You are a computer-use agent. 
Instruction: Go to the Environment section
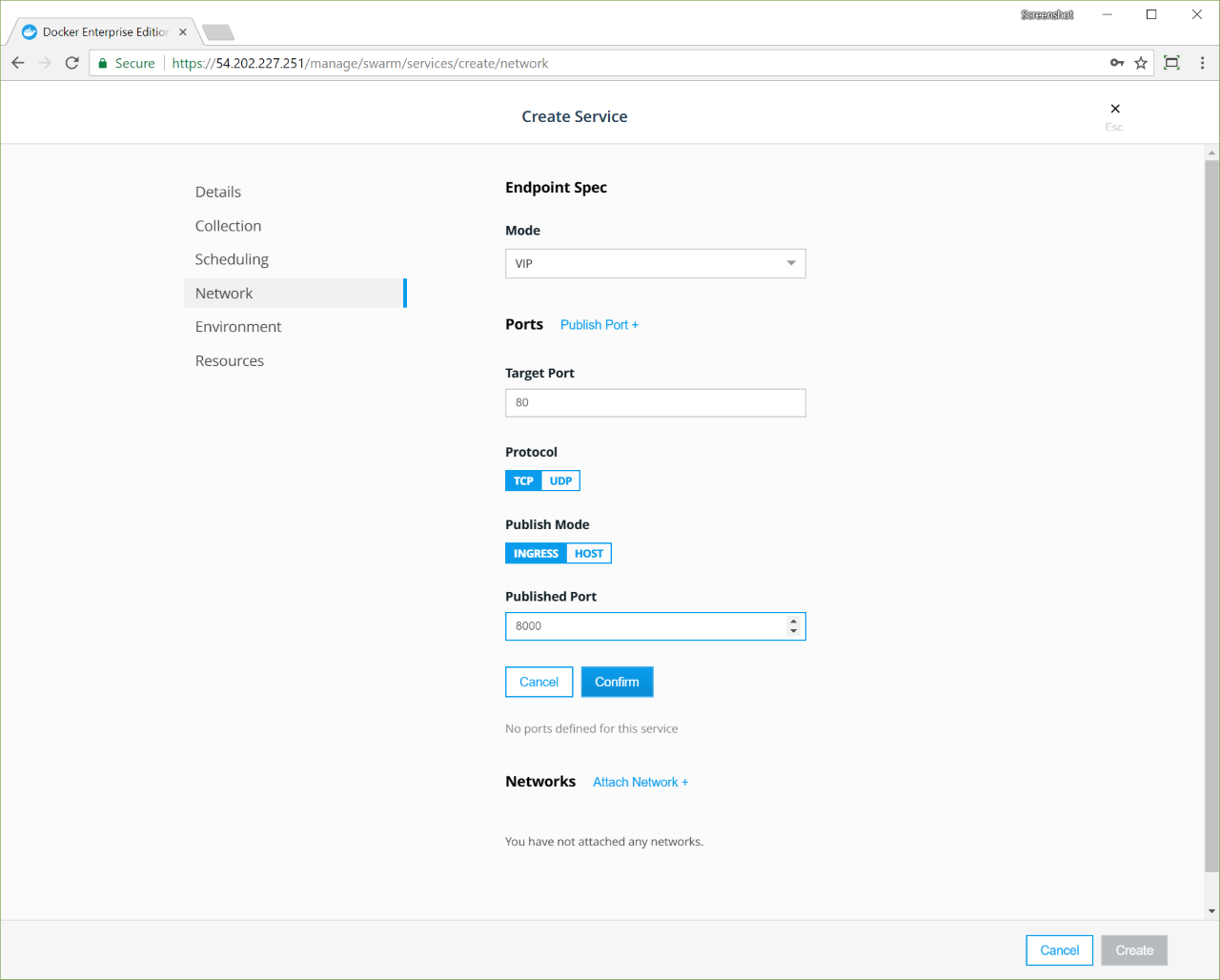click(x=238, y=327)
